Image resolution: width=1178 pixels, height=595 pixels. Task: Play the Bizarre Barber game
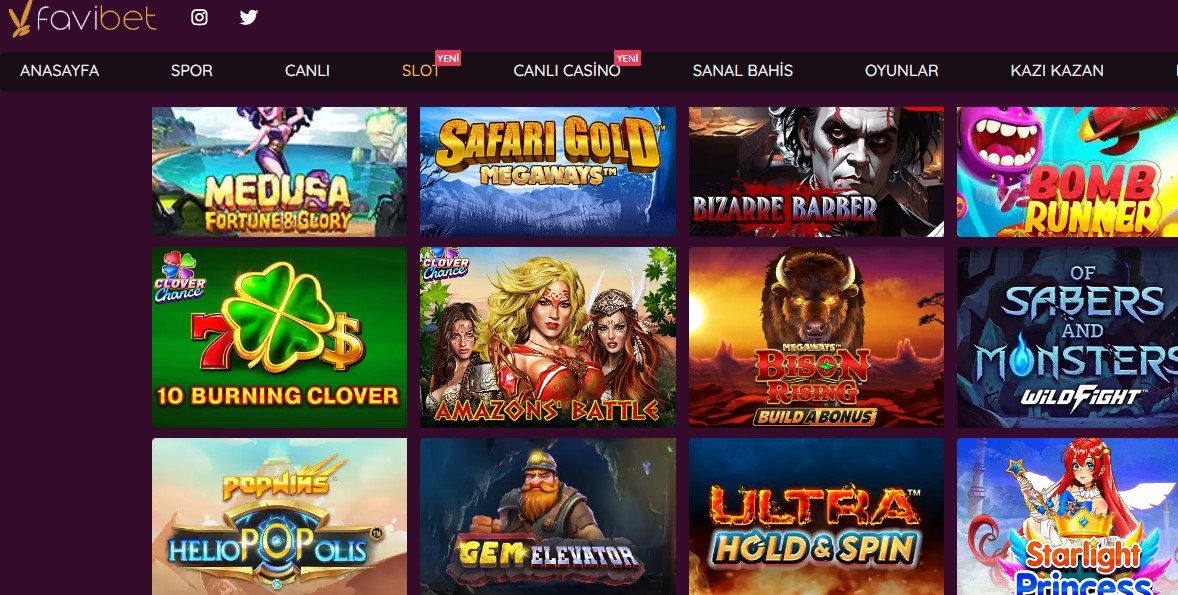[x=817, y=172]
